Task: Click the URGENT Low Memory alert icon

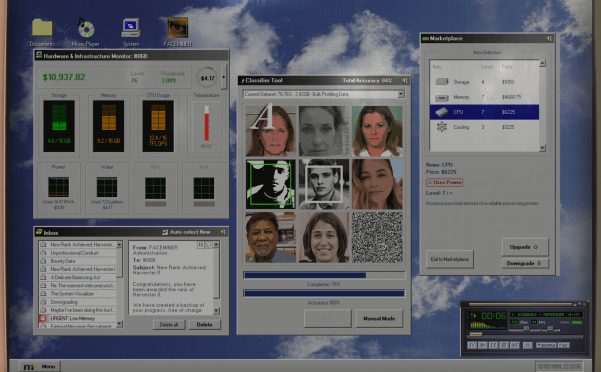Action: (43, 318)
